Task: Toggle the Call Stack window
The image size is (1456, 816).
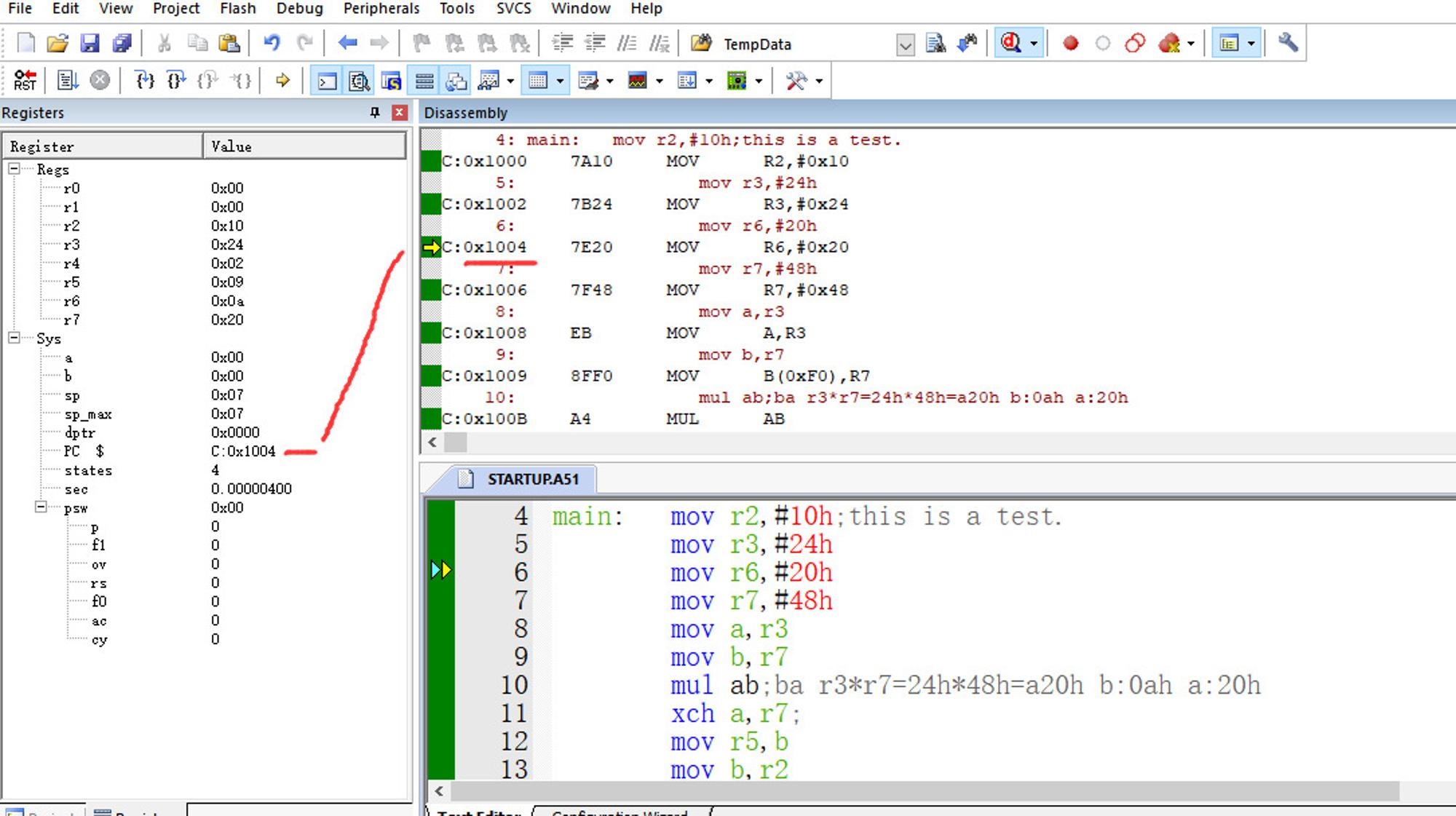Action: pos(456,81)
